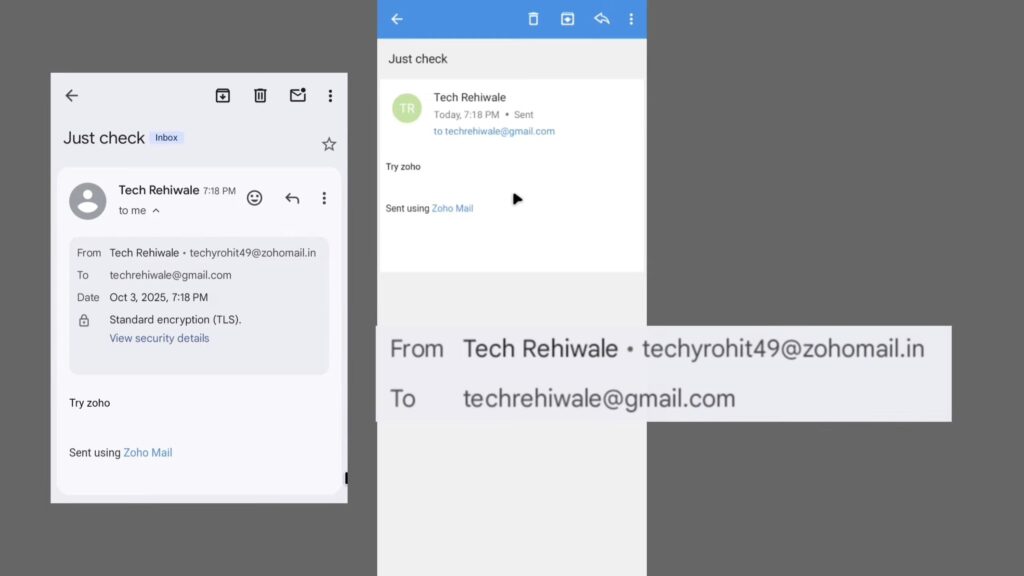Open the three-dot menu beside Gmail's reply arrow
1024x576 pixels.
[324, 198]
